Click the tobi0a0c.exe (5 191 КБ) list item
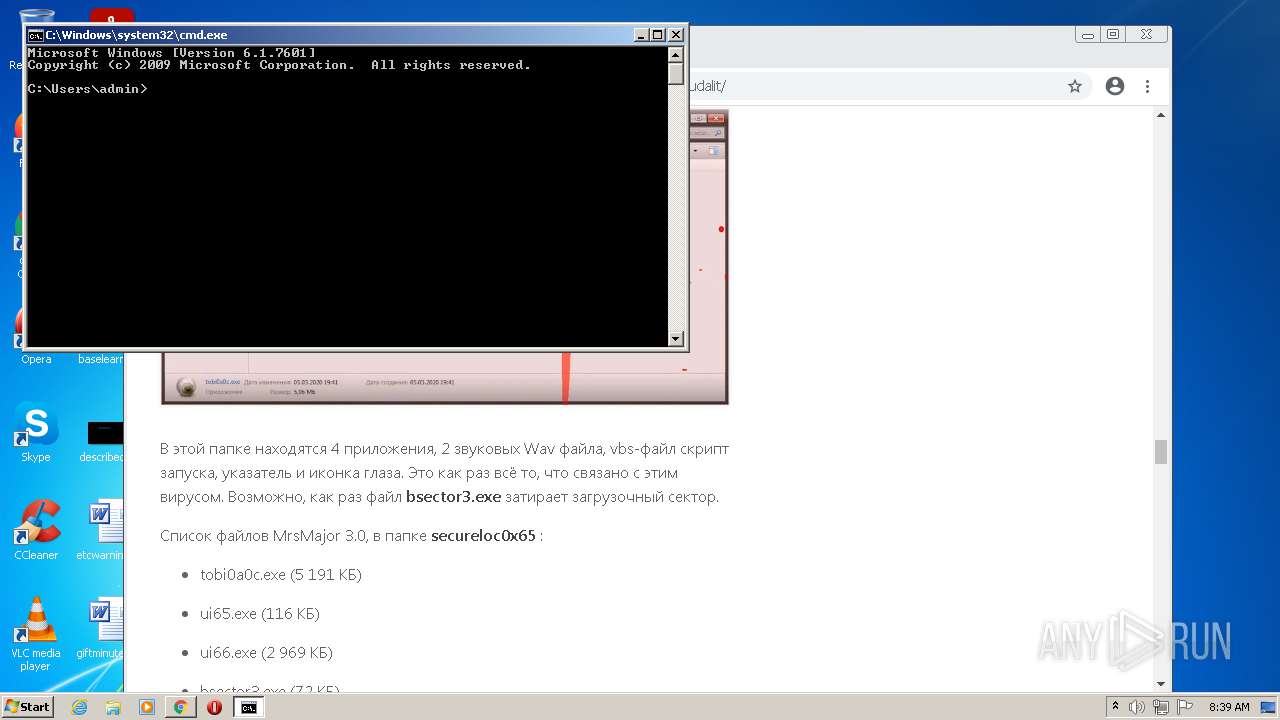 (x=281, y=574)
